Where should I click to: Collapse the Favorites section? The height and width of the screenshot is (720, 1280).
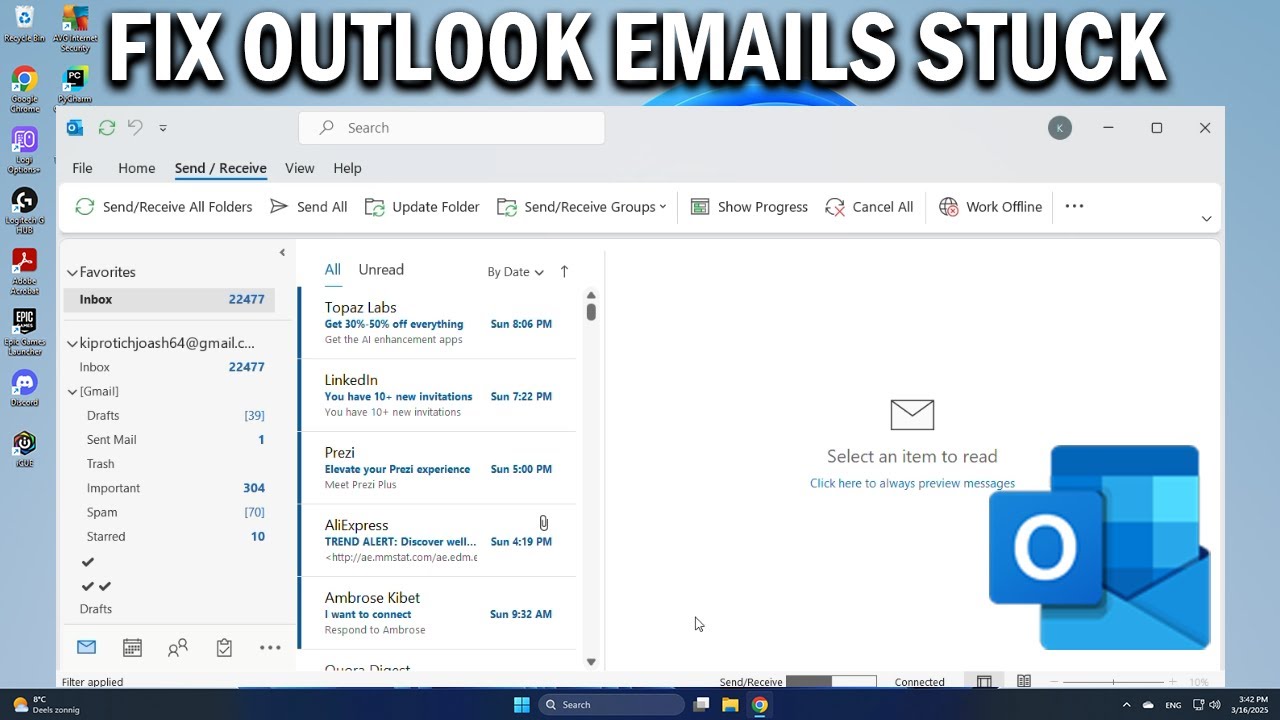point(72,272)
